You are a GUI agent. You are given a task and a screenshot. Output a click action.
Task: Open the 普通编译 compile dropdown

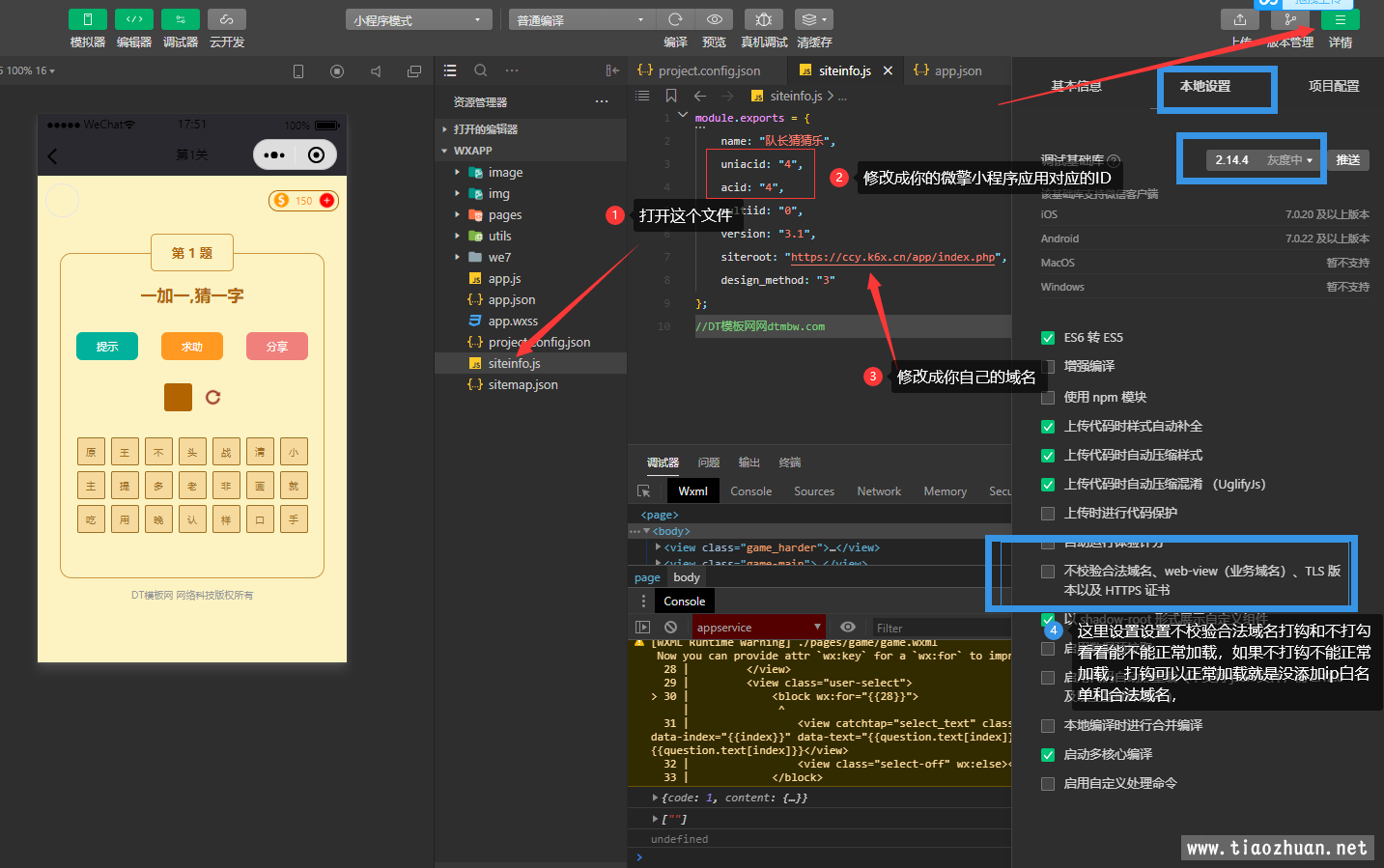pos(581,19)
